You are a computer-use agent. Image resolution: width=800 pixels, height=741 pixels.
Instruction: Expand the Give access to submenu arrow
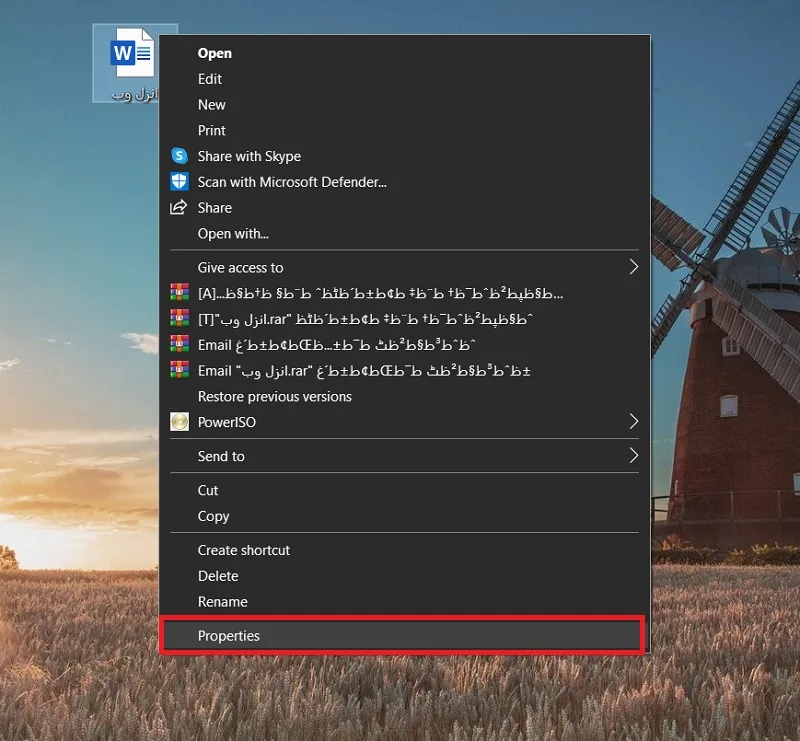[633, 267]
